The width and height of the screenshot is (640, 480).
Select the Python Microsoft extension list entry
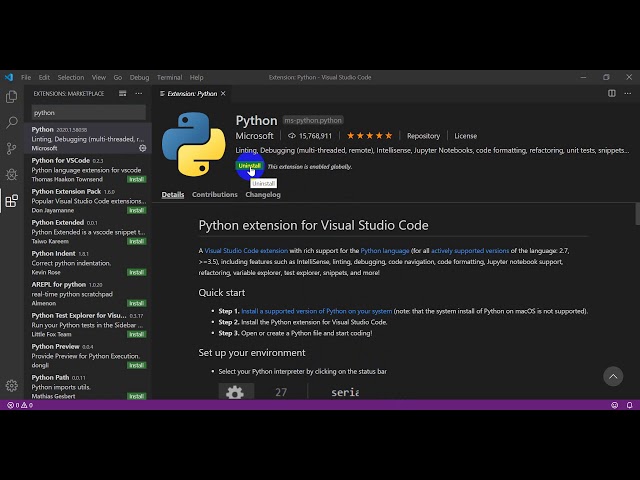(88, 138)
